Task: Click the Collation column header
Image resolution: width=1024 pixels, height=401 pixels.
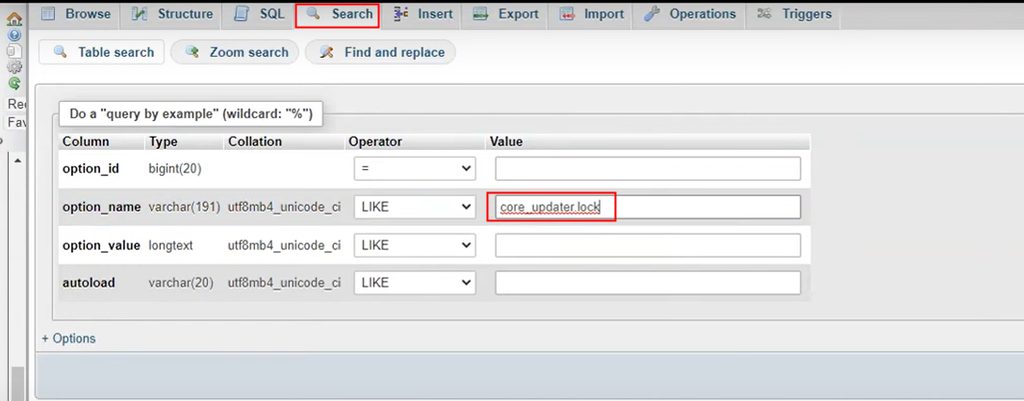Action: pos(255,142)
